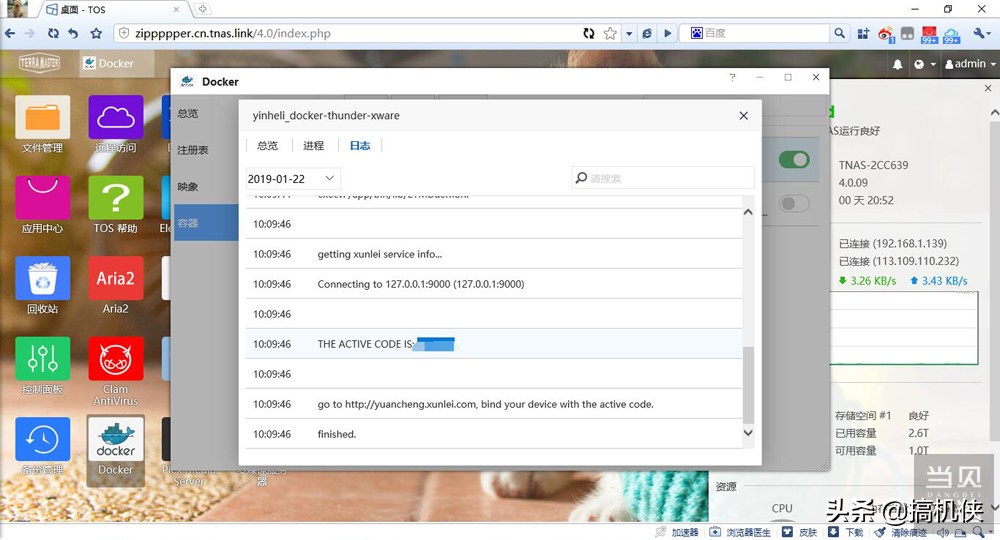Viewport: 1000px width, 540px height.
Task: Click the TerraMaster logo in TOS bar
Action: (x=40, y=63)
